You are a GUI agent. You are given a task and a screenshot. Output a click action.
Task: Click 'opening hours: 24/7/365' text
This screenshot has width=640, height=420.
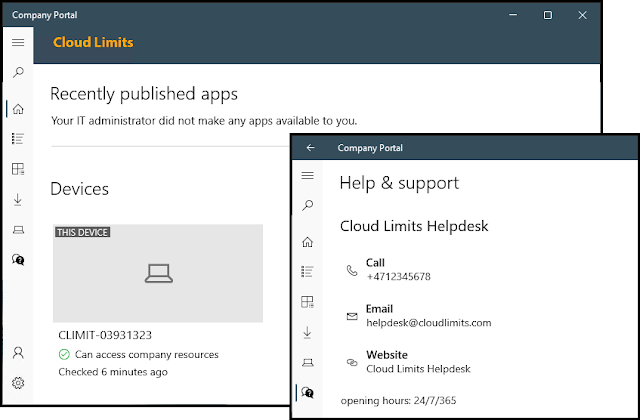(398, 400)
